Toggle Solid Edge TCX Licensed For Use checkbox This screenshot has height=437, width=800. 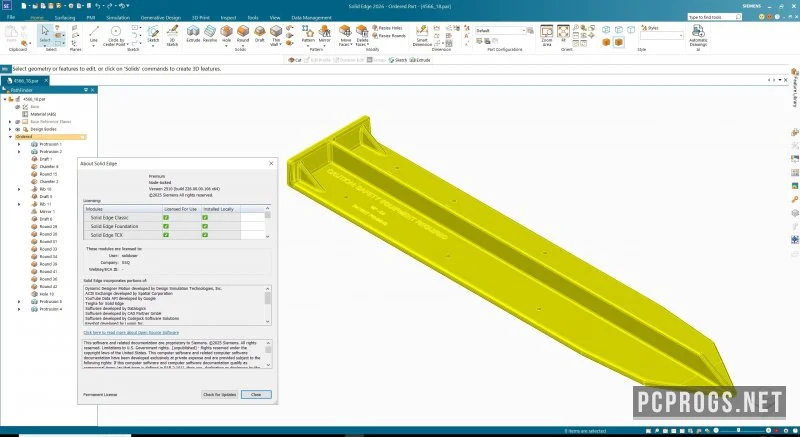pos(166,235)
